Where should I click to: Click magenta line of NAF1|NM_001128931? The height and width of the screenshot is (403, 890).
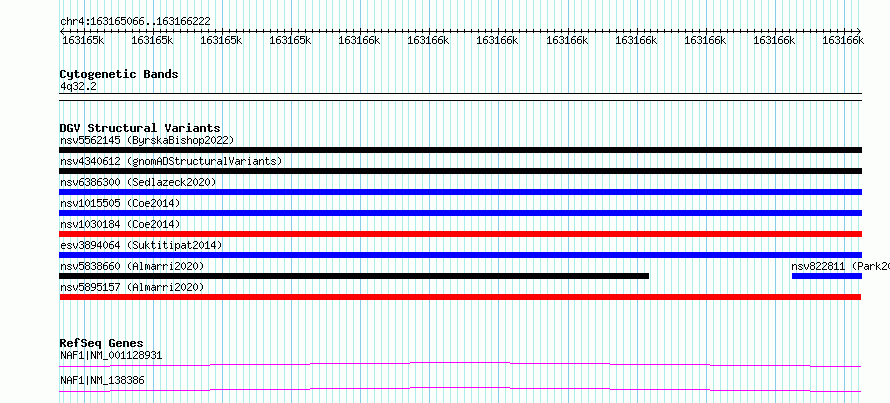click(460, 364)
